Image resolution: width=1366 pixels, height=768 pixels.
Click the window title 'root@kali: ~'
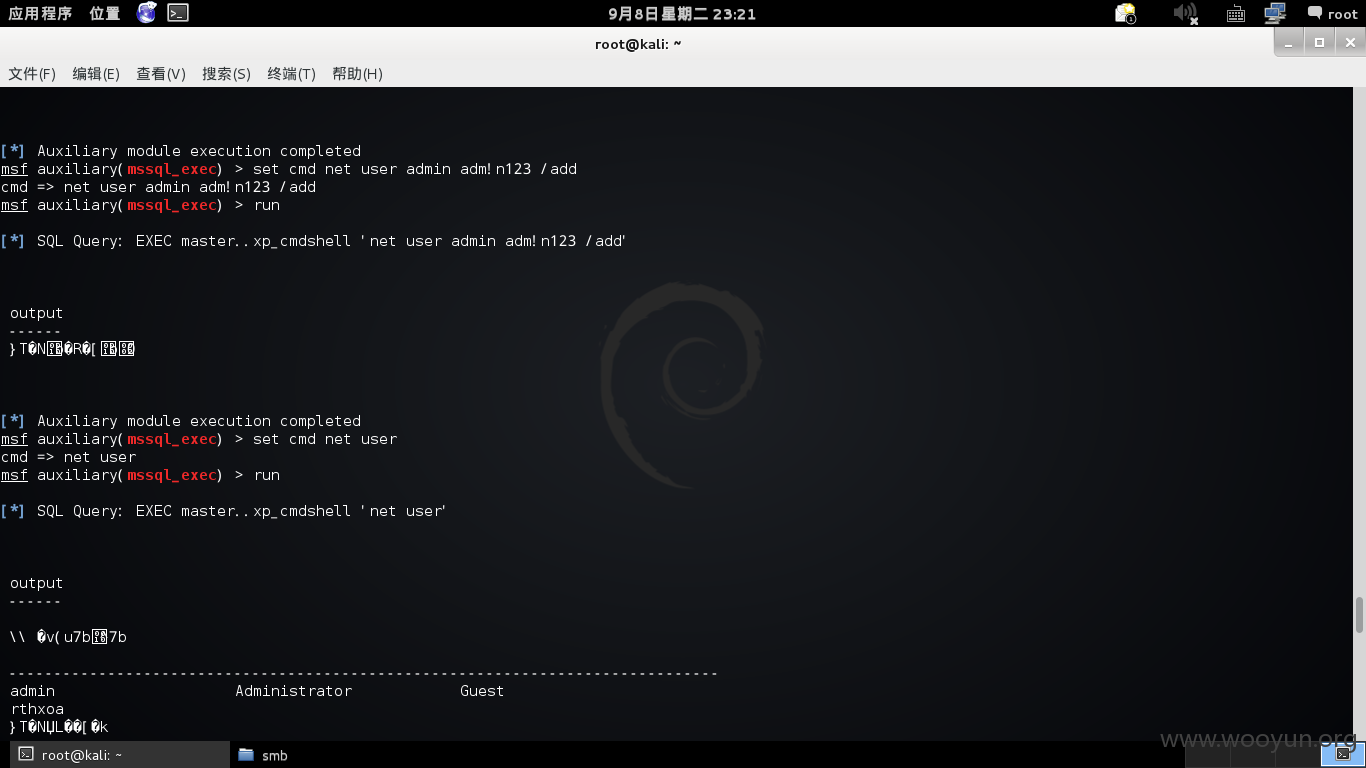pos(638,44)
